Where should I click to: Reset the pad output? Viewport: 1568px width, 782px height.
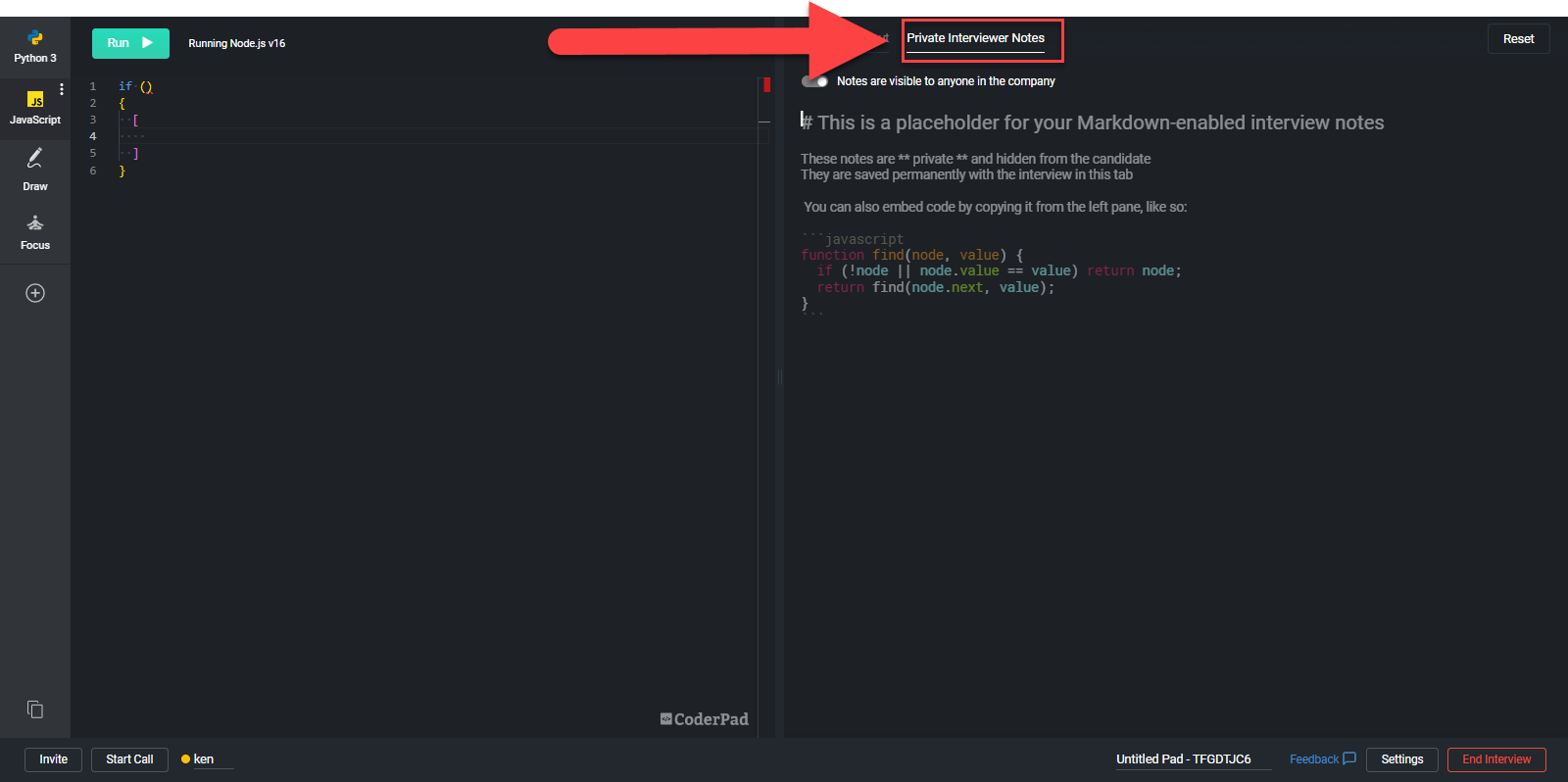1518,39
